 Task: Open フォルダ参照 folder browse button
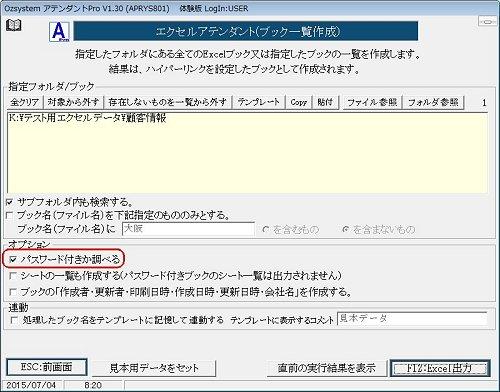(x=433, y=102)
